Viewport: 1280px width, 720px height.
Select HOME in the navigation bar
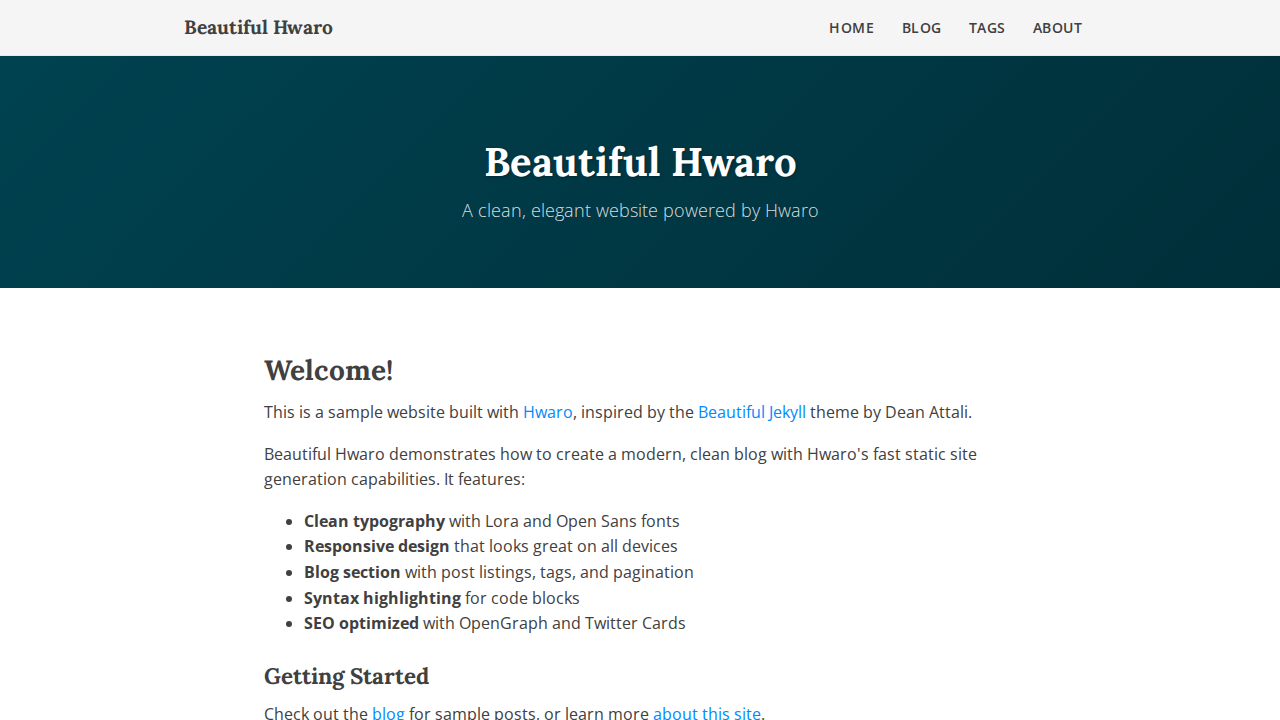point(851,28)
